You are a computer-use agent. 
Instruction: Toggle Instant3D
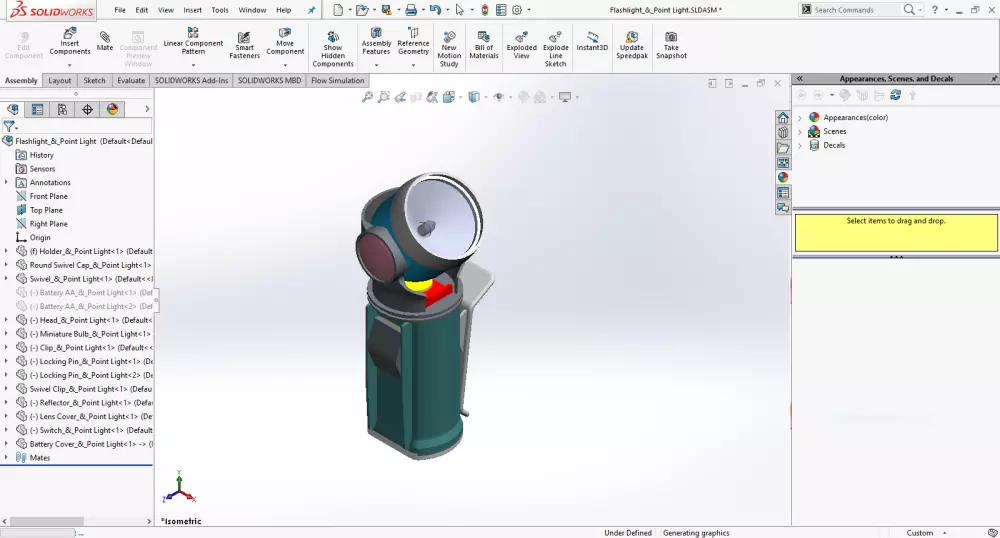[x=592, y=41]
